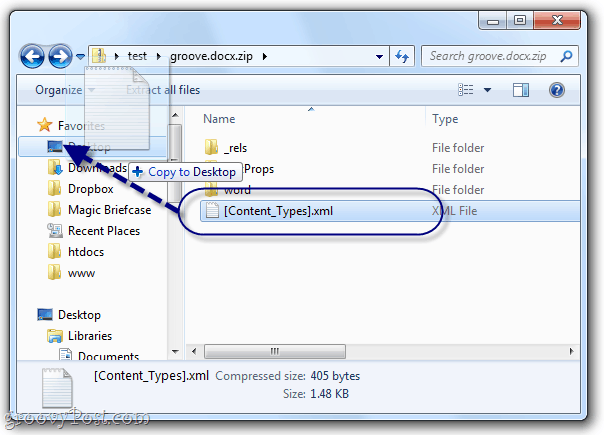Maximize the explorer window
The width and height of the screenshot is (604, 435).
[x=520, y=20]
